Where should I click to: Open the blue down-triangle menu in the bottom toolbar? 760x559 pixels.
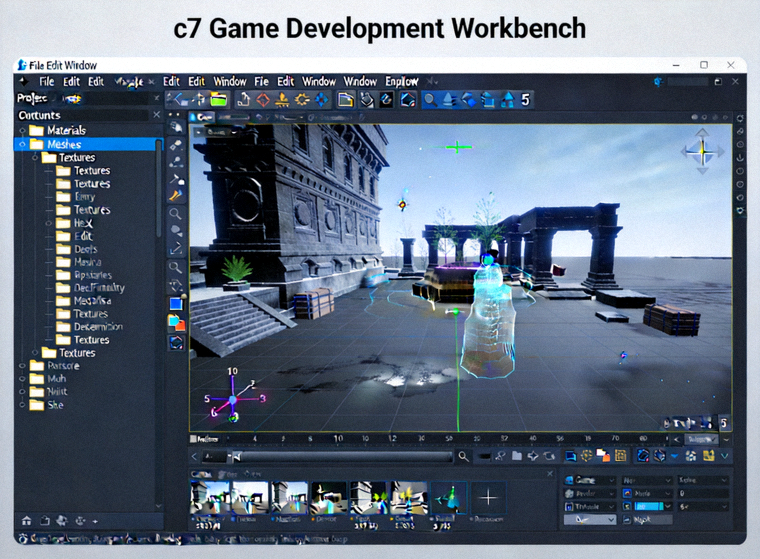(674, 456)
